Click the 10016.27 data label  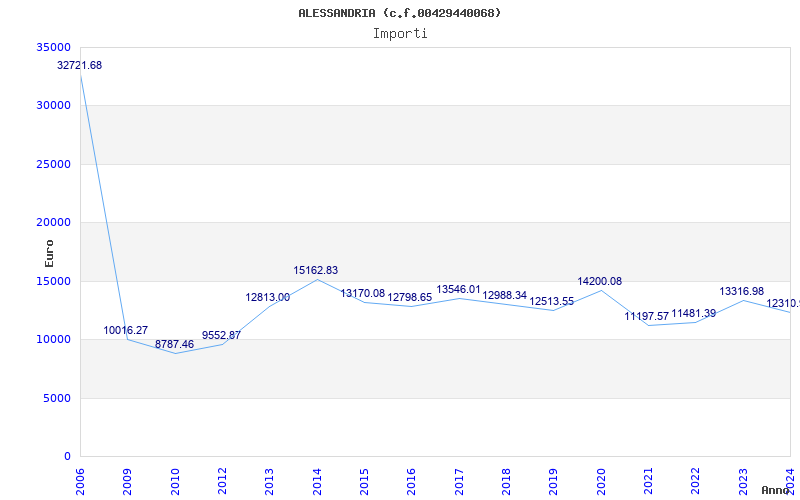(x=126, y=330)
